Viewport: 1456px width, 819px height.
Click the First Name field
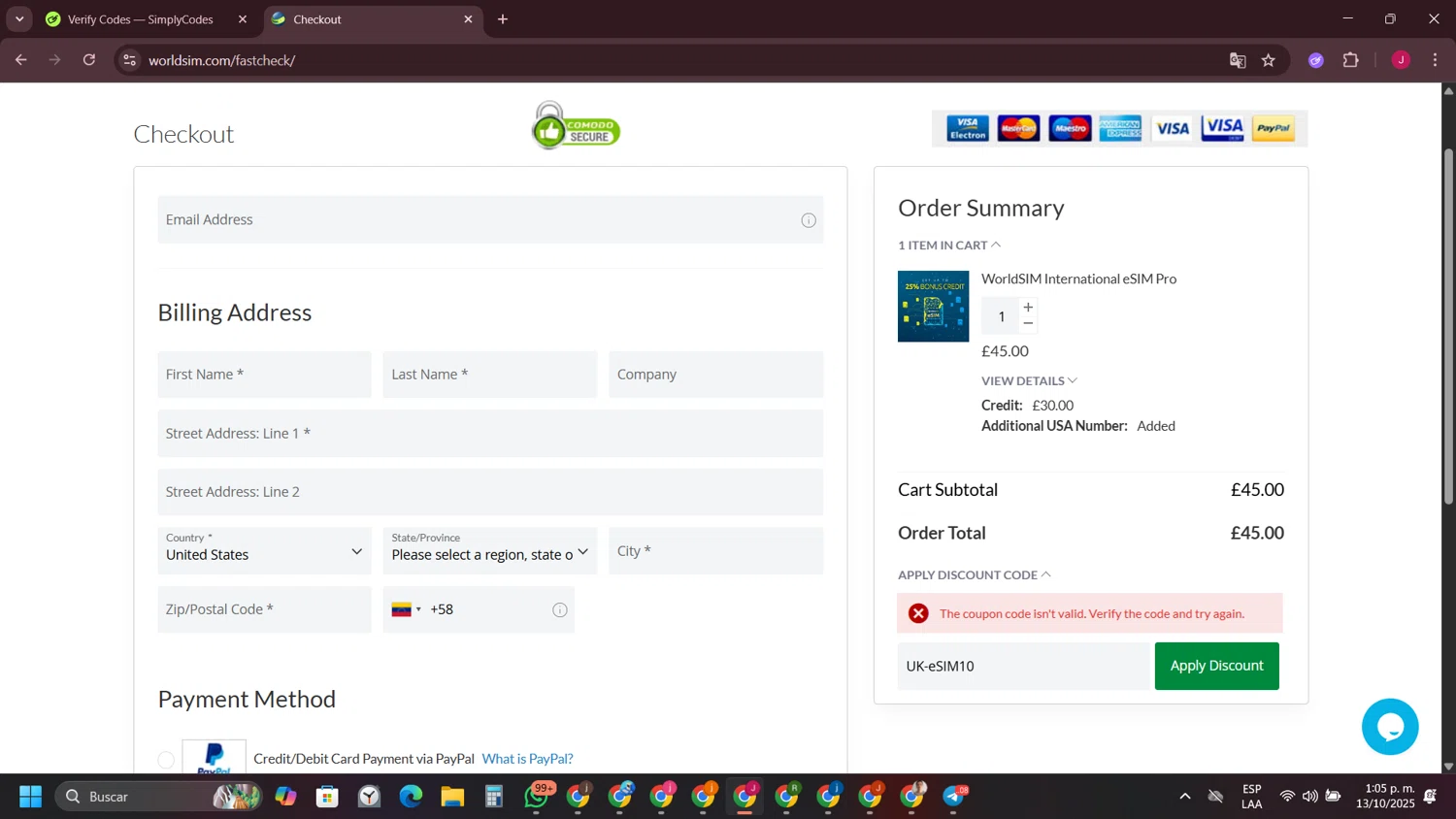click(x=264, y=375)
